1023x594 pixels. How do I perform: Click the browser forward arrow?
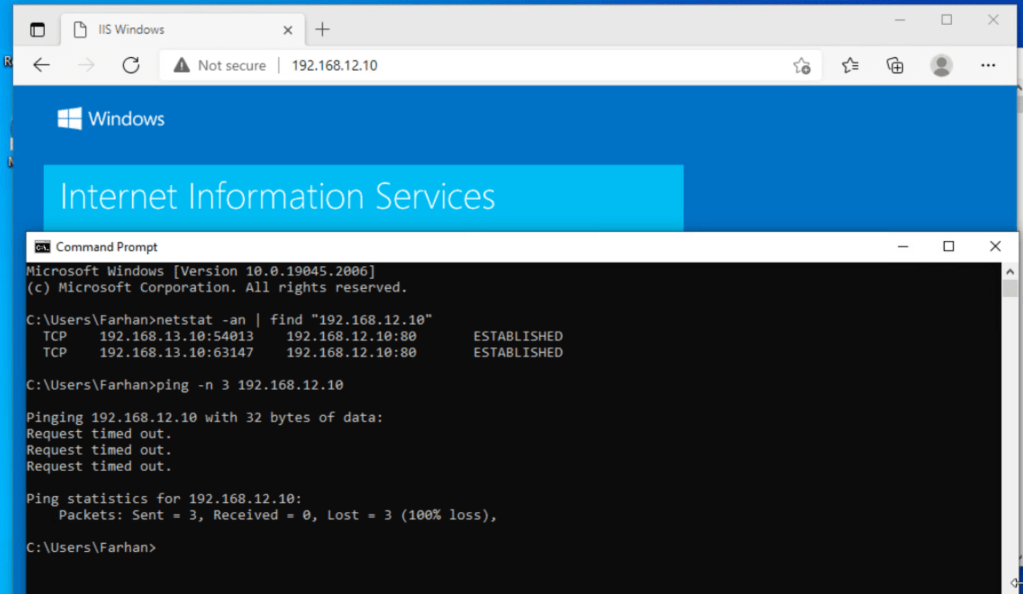point(86,65)
